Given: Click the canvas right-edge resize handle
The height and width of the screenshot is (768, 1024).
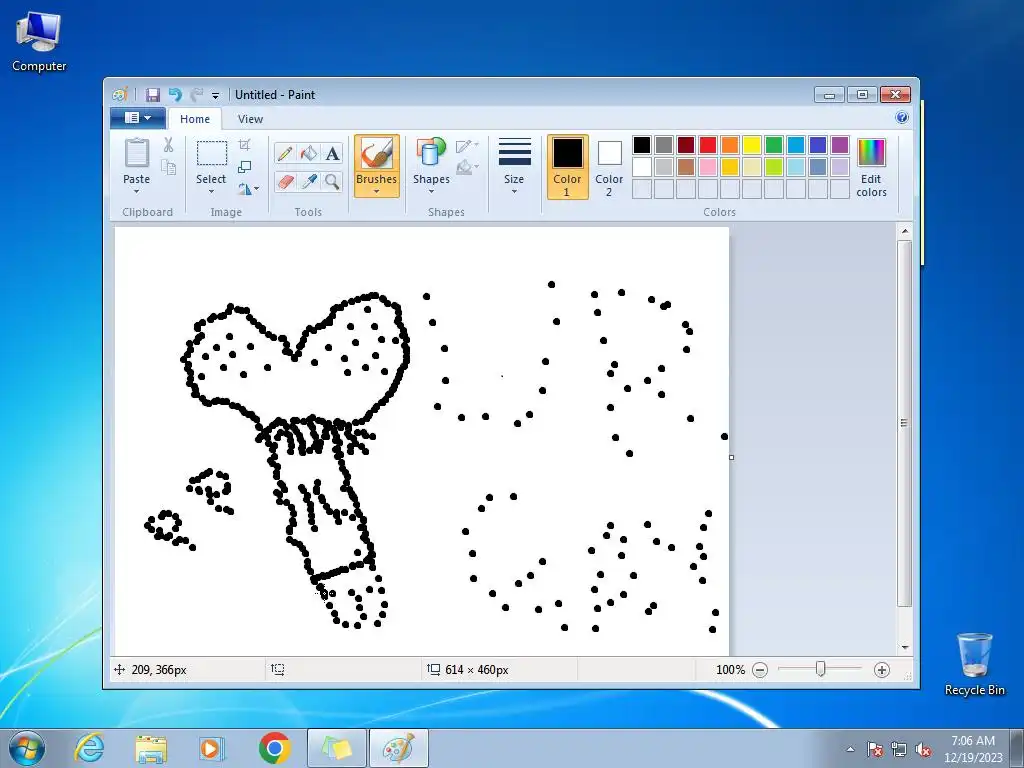Looking at the screenshot, I should [731, 457].
